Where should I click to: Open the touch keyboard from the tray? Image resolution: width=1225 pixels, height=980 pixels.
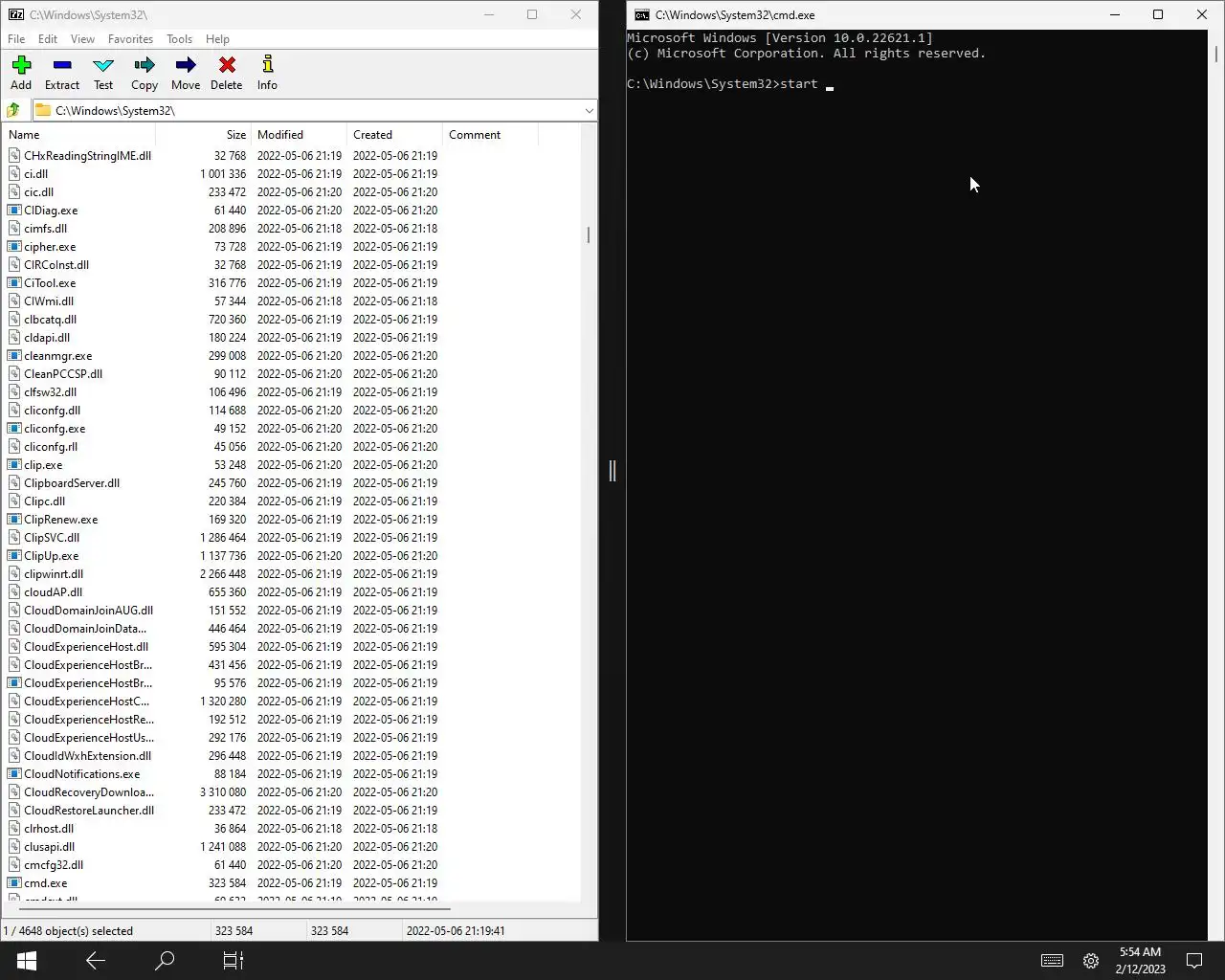tap(1052, 960)
